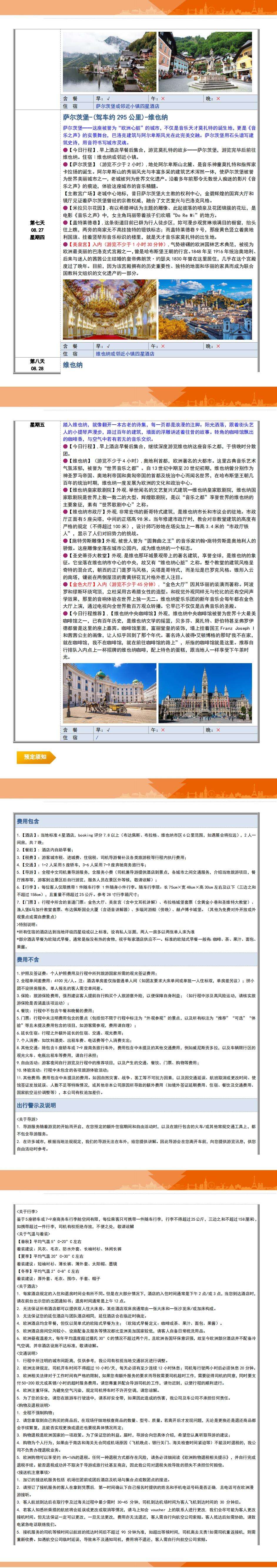Click 晚:× in the Friday meal row
277x1568 pixels.
pyautogui.click(x=213, y=730)
